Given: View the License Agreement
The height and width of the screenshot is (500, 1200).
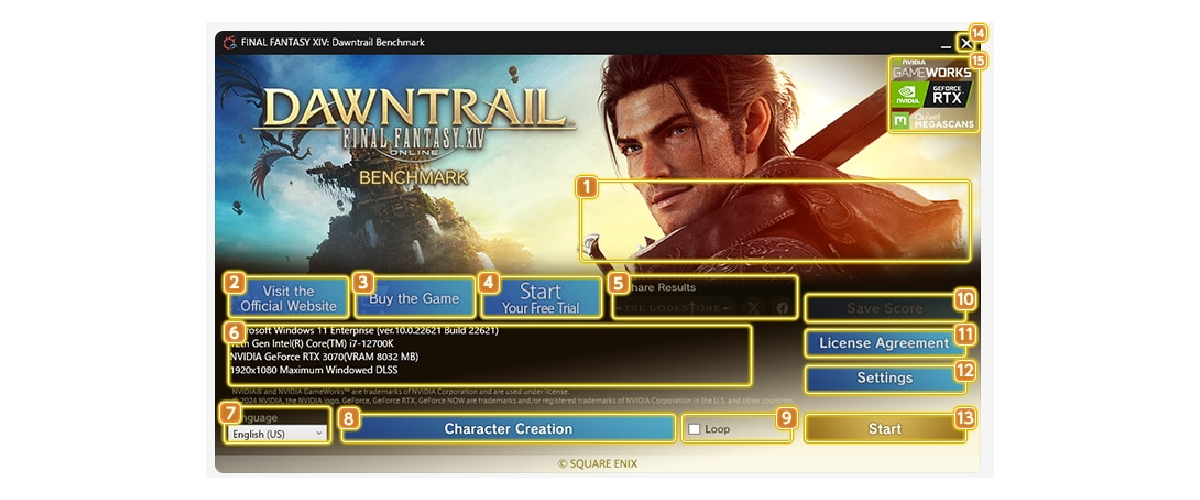Looking at the screenshot, I should pos(885,343).
